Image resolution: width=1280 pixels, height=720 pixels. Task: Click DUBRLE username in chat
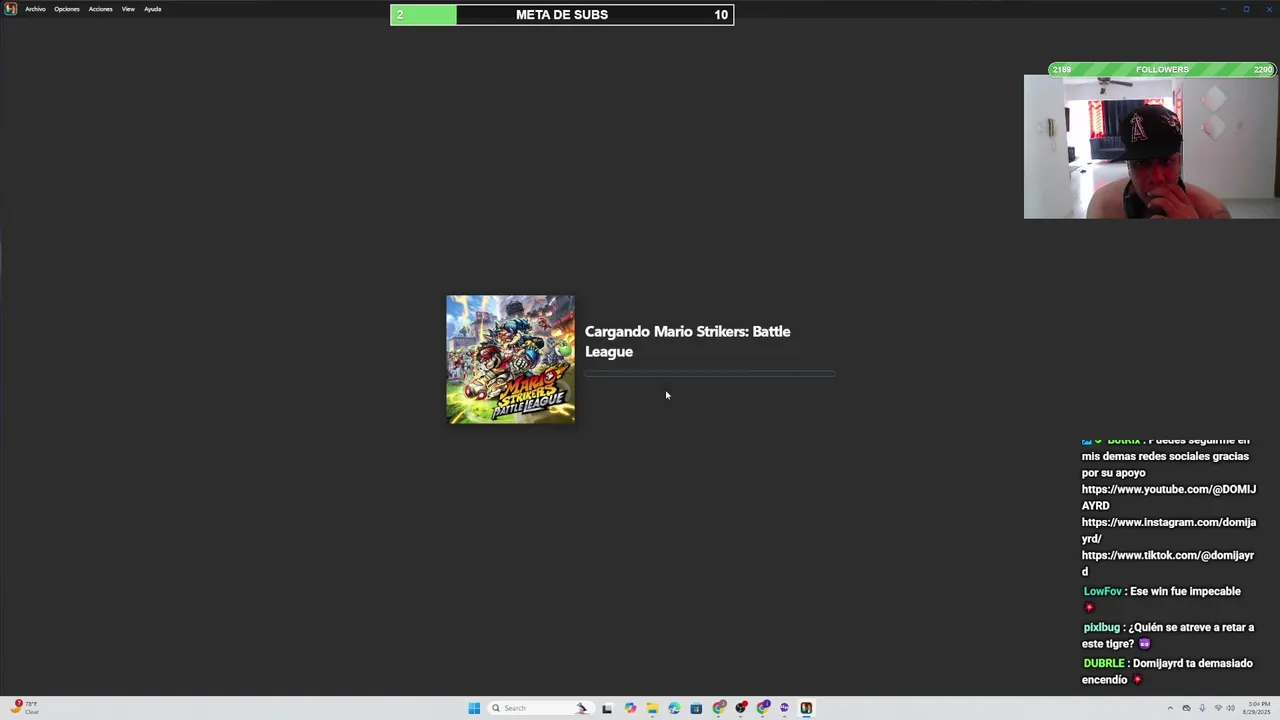tap(1104, 663)
